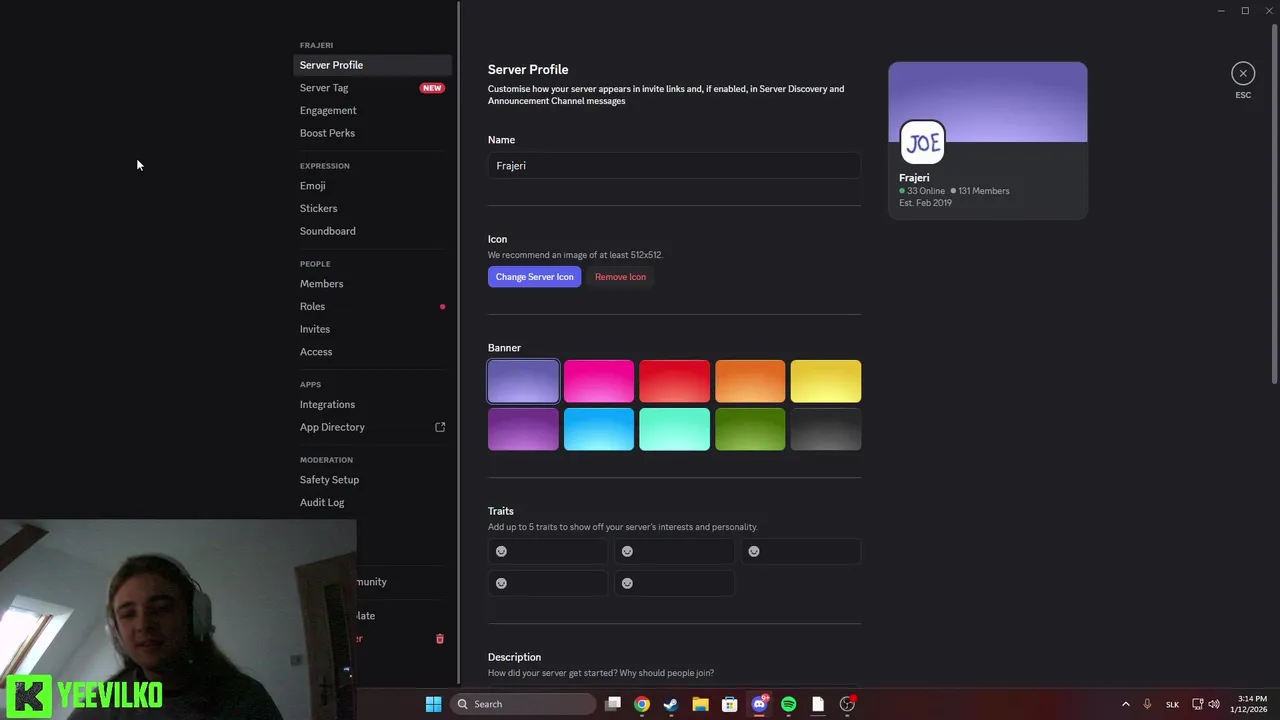View the Members list page
1280x720 pixels.
coord(373,284)
